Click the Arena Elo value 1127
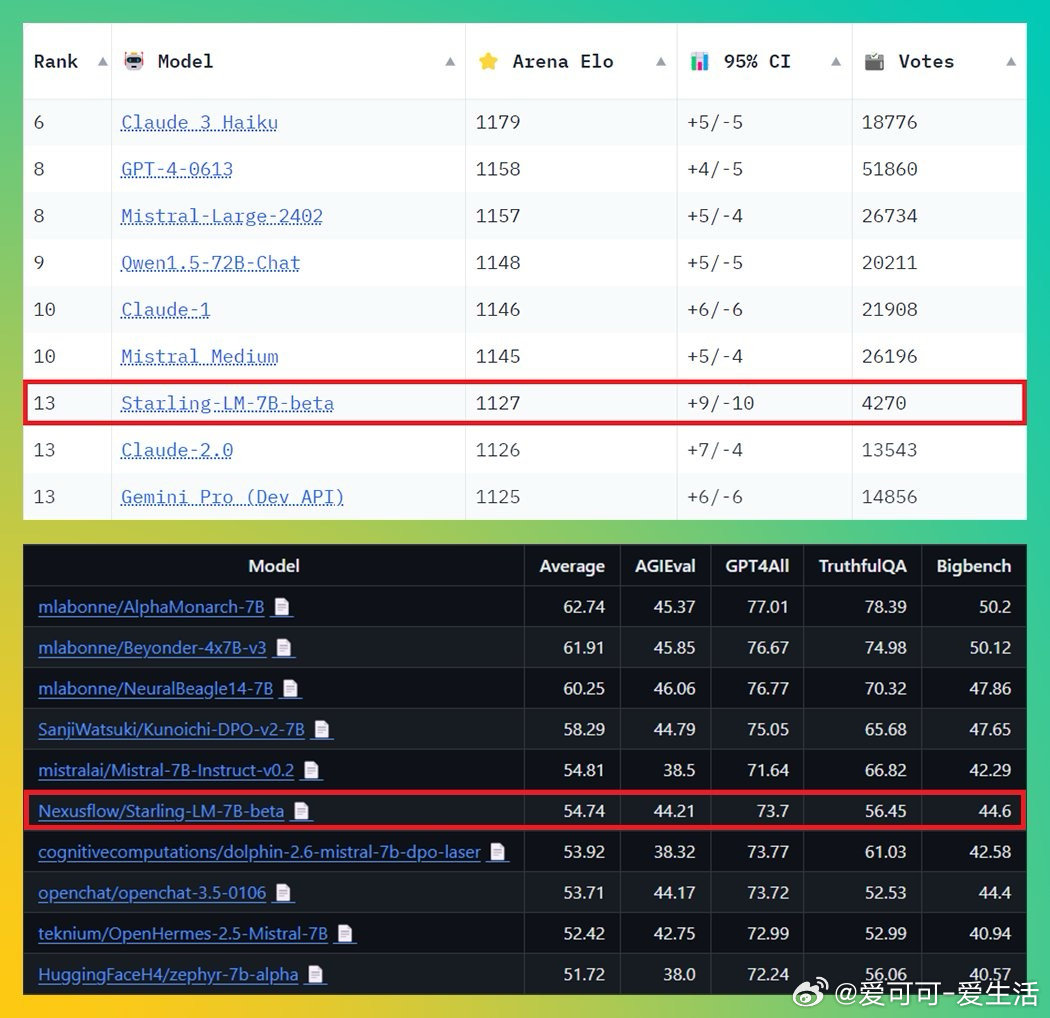The image size is (1050, 1018). (x=498, y=403)
